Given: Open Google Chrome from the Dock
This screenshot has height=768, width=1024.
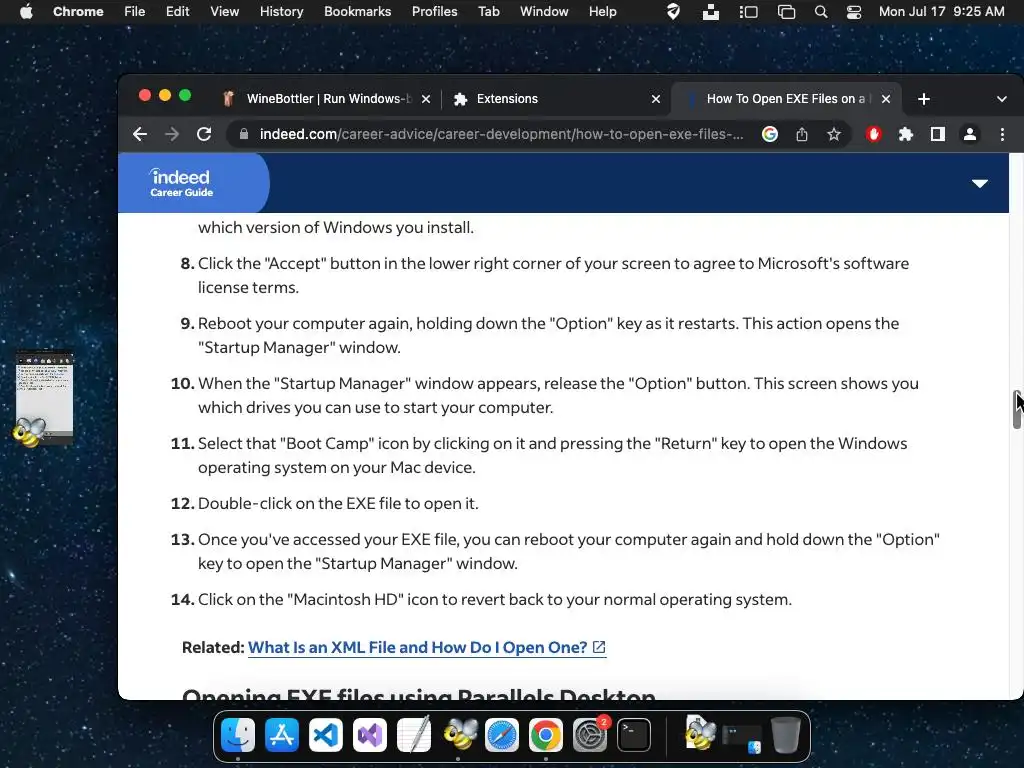Looking at the screenshot, I should 546,735.
